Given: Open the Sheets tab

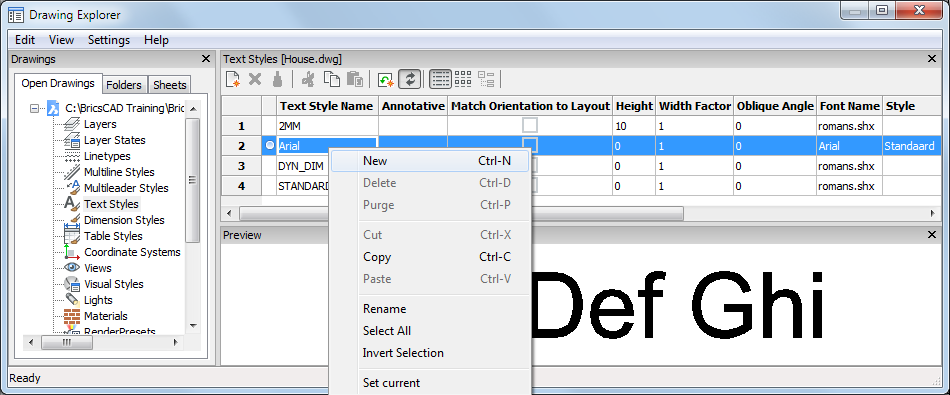Looking at the screenshot, I should [x=170, y=85].
